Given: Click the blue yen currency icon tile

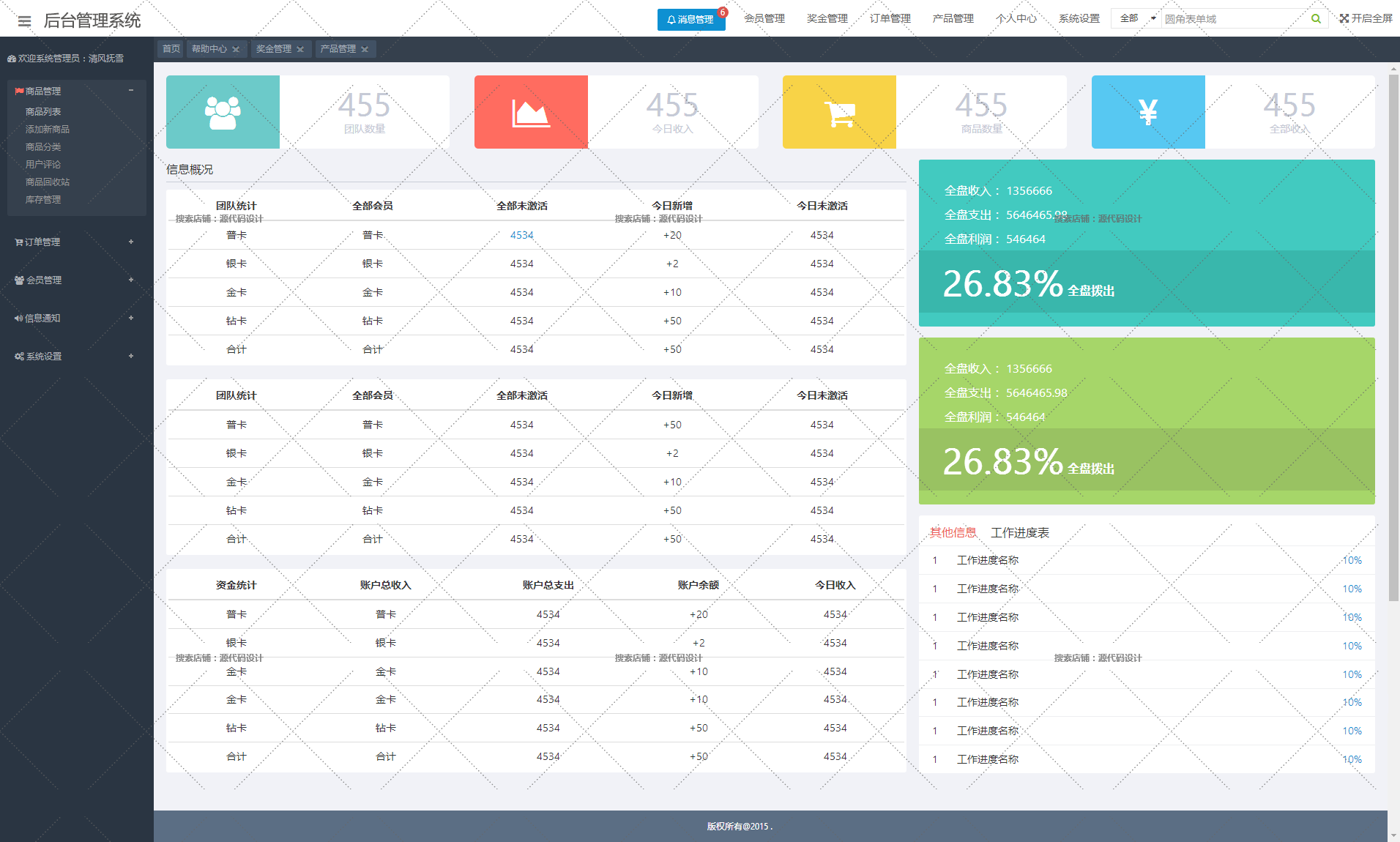Looking at the screenshot, I should tap(1148, 112).
